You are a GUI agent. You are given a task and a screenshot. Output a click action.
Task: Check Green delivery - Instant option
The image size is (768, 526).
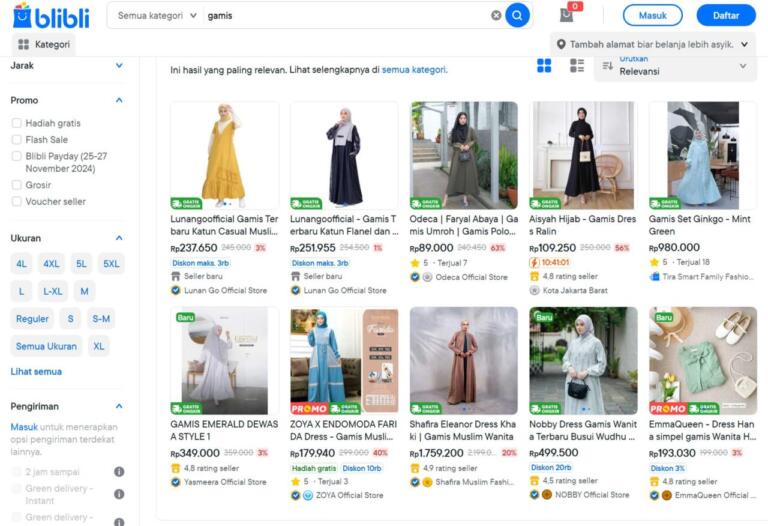pos(17,488)
